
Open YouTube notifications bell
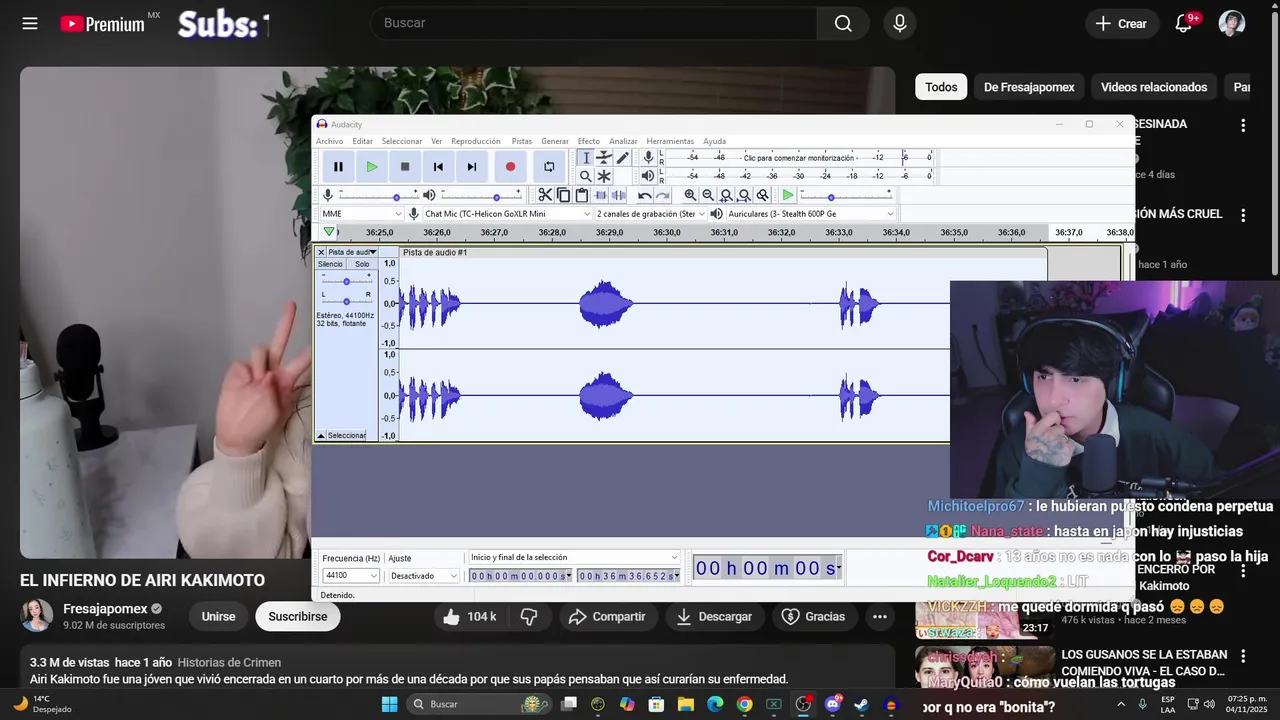1184,23
